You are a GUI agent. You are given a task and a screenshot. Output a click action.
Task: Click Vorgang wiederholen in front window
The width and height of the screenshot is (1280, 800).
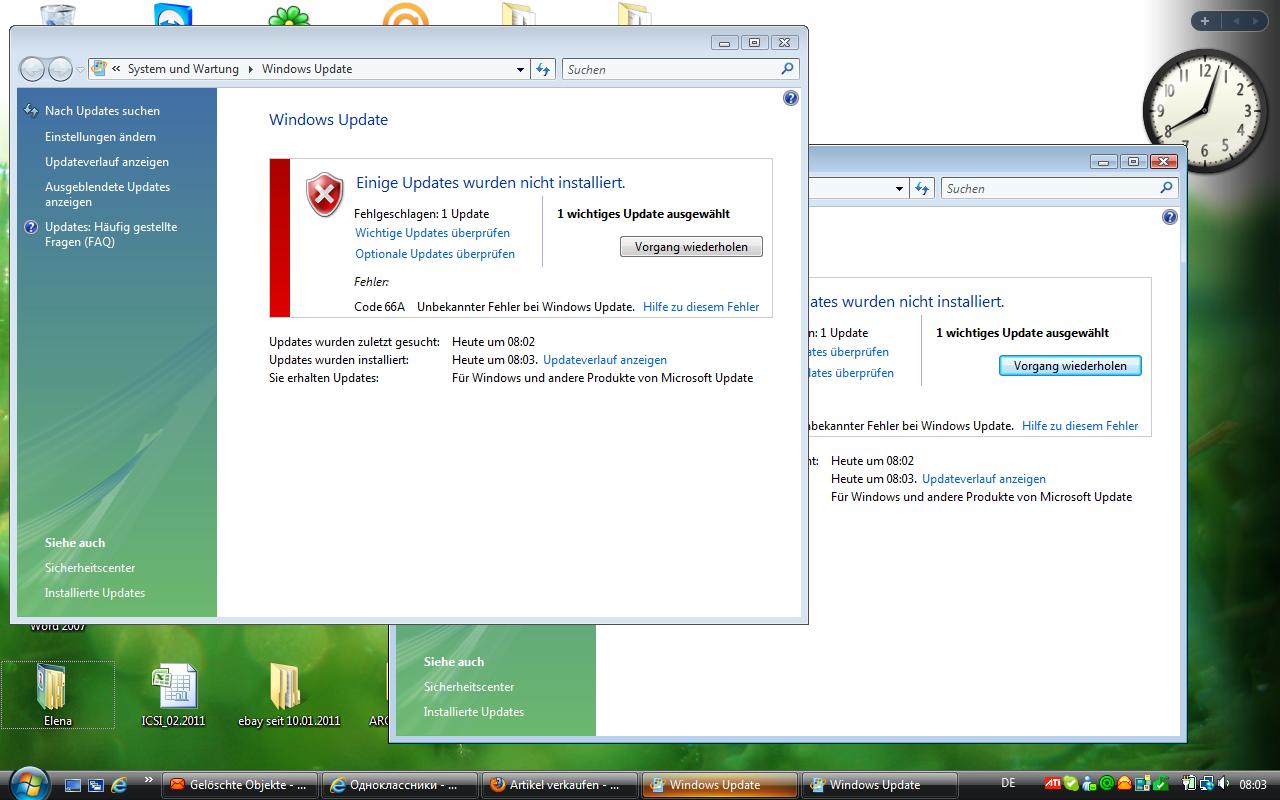691,247
